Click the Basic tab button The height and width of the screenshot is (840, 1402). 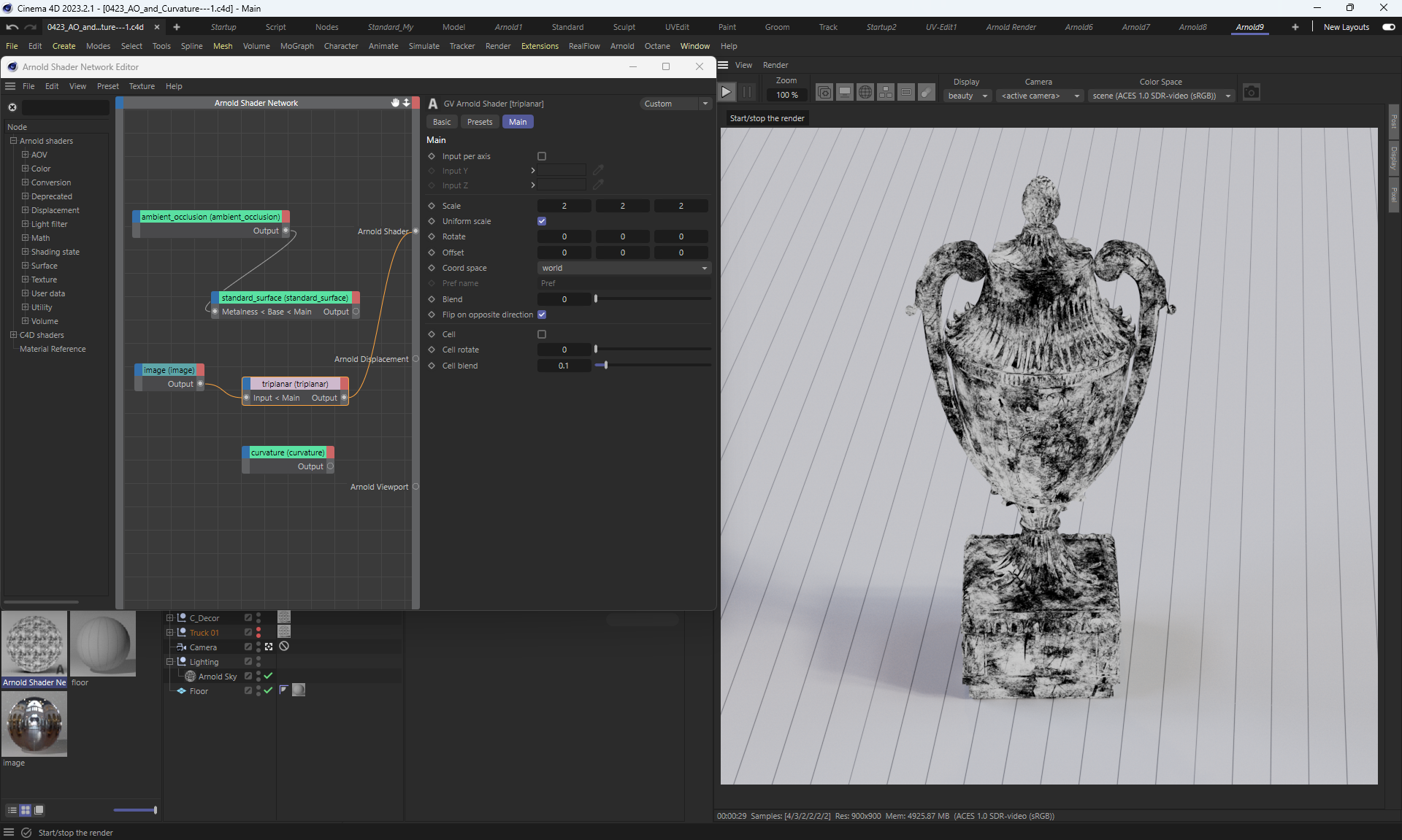click(442, 122)
